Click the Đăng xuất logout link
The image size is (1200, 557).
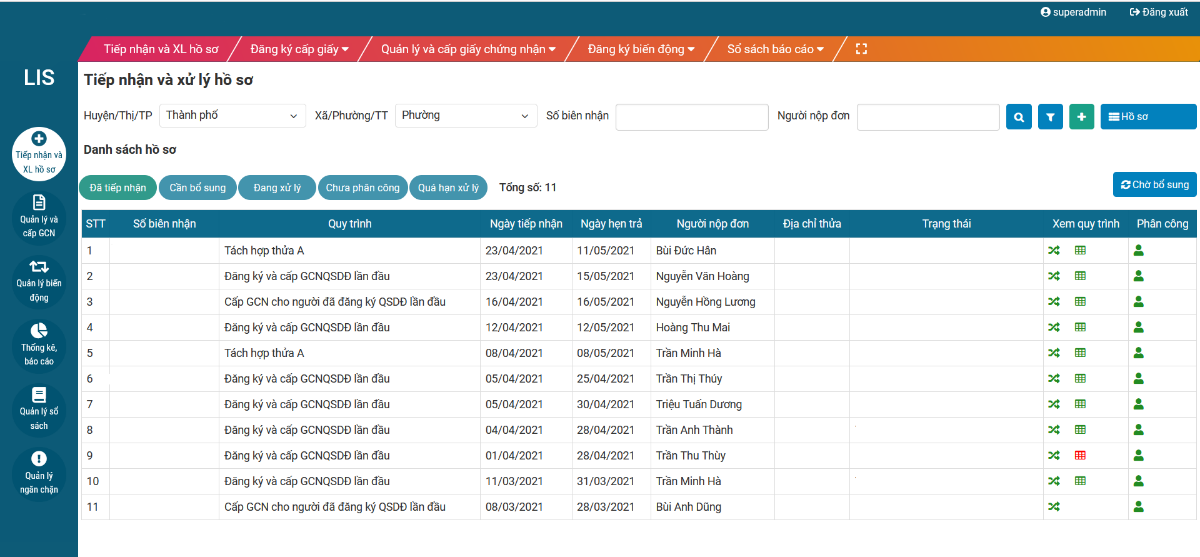(1158, 12)
